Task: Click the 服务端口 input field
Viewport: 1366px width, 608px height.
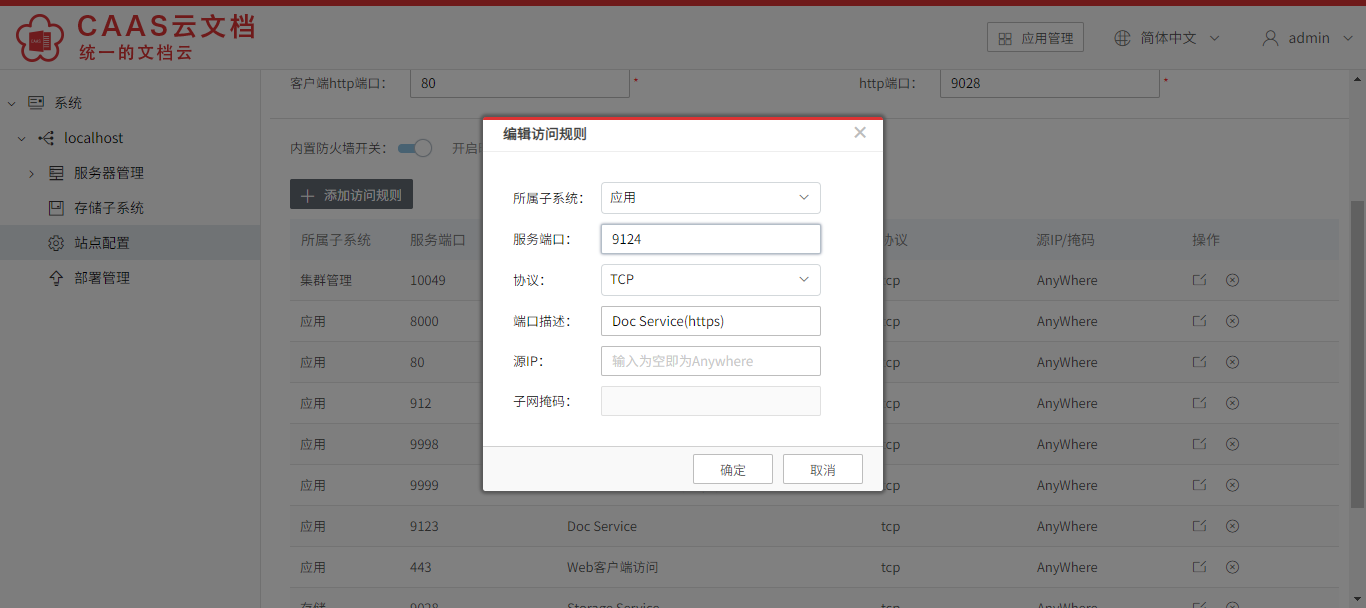Action: coord(711,239)
